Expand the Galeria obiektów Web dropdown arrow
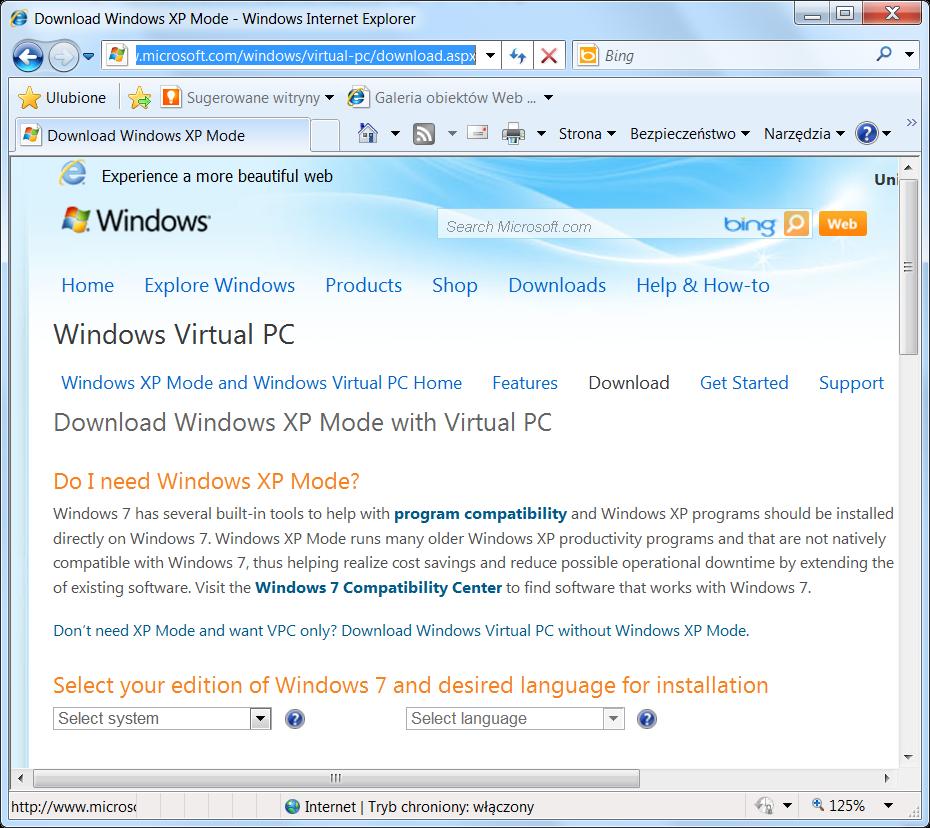 [x=549, y=98]
